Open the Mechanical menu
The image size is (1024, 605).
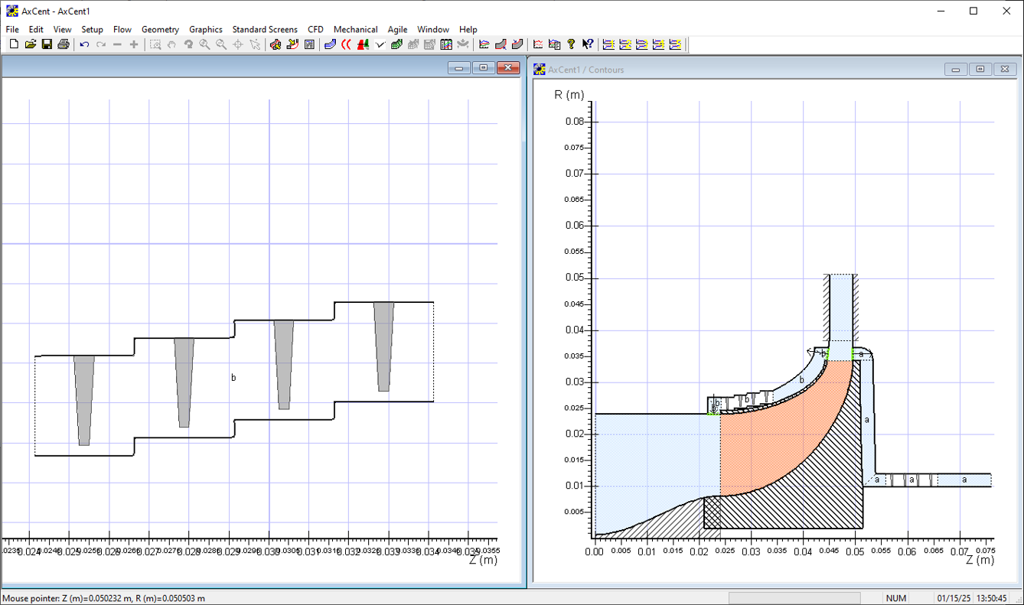coord(355,29)
